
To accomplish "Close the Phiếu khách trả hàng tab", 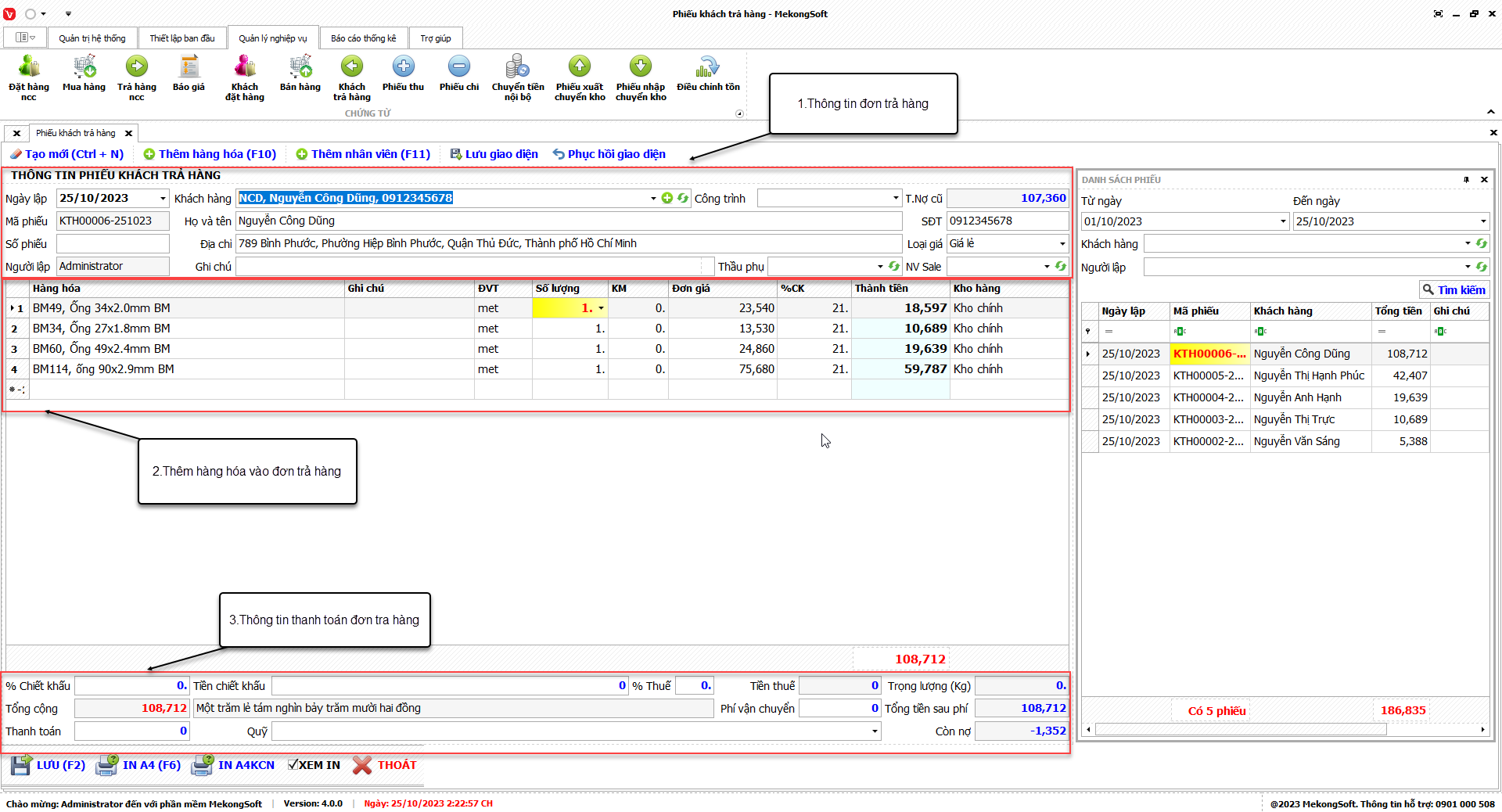I will click(x=129, y=134).
